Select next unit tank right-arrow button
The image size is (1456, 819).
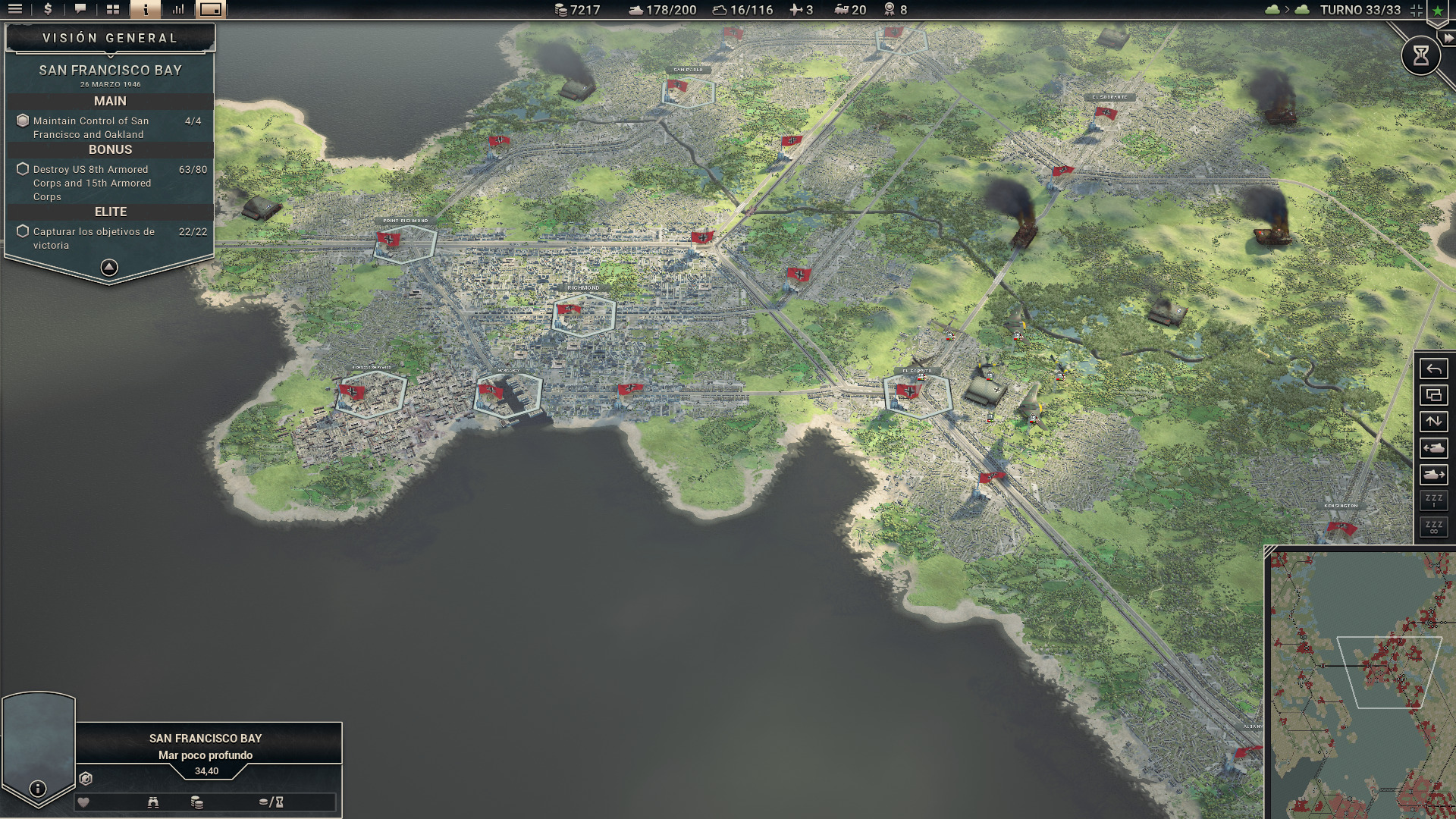click(x=1433, y=475)
